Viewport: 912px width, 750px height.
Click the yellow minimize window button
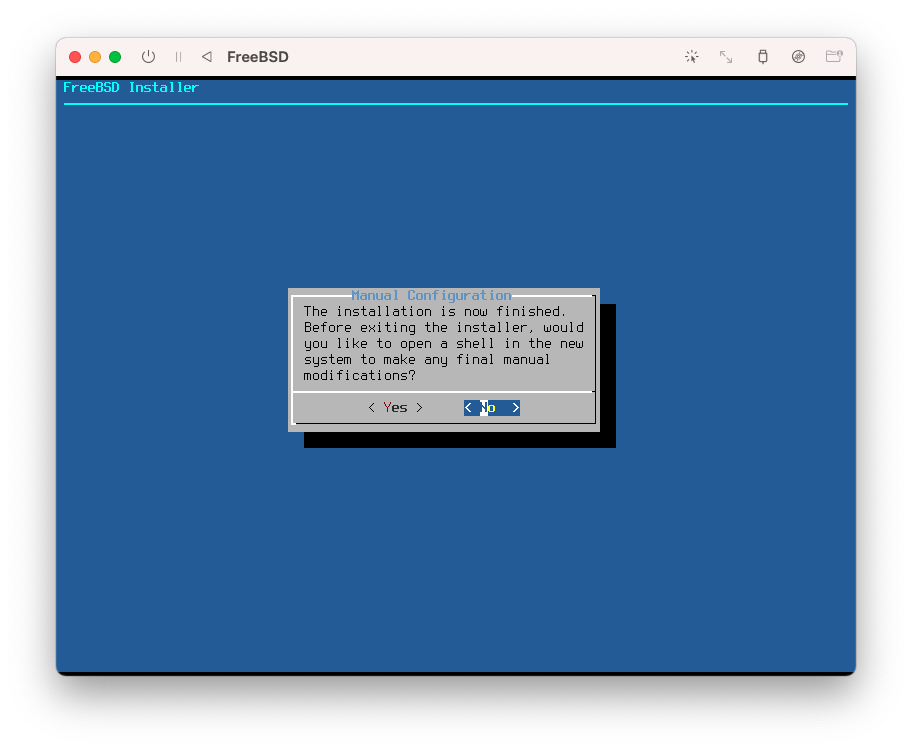pos(95,56)
